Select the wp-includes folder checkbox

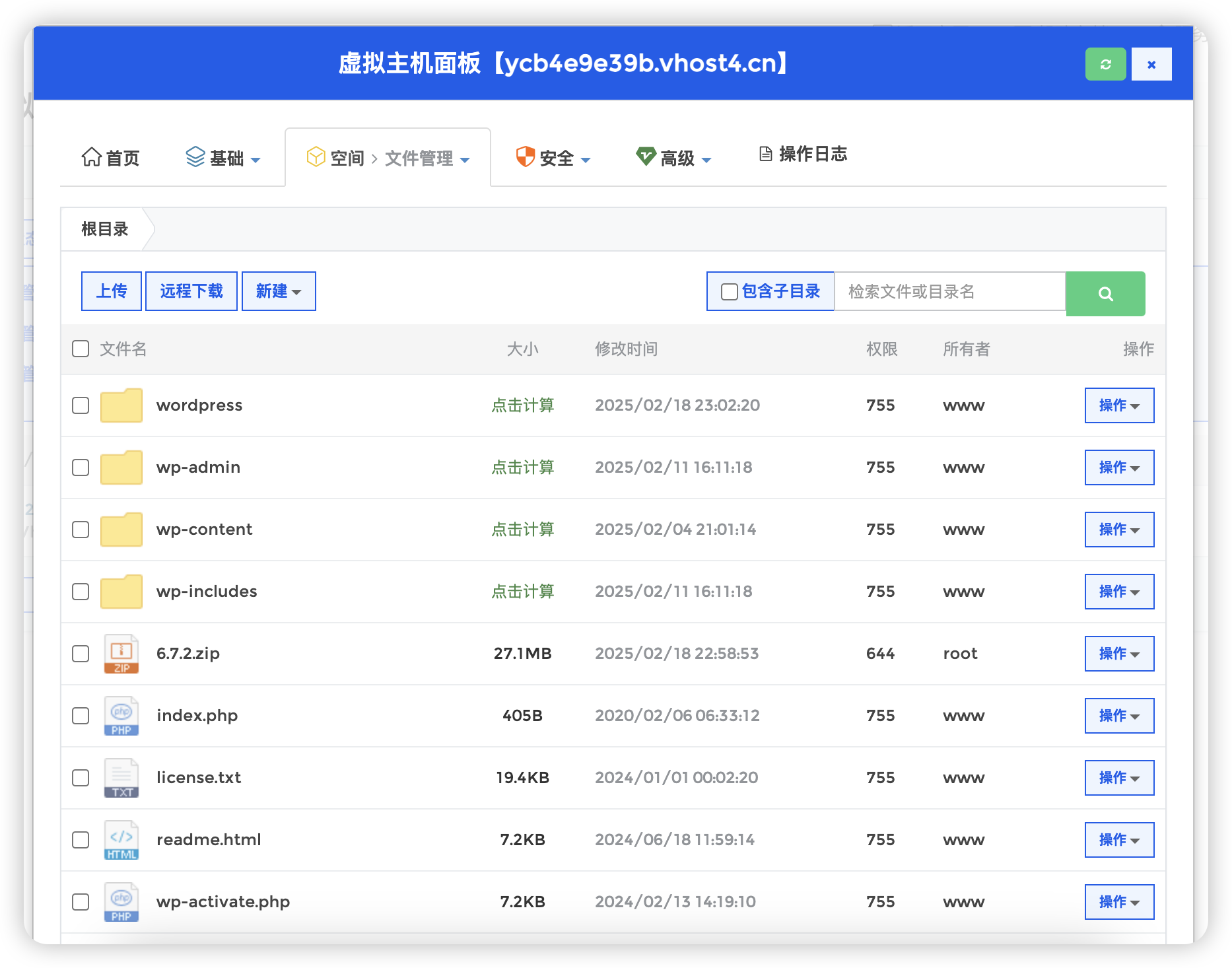click(x=81, y=592)
